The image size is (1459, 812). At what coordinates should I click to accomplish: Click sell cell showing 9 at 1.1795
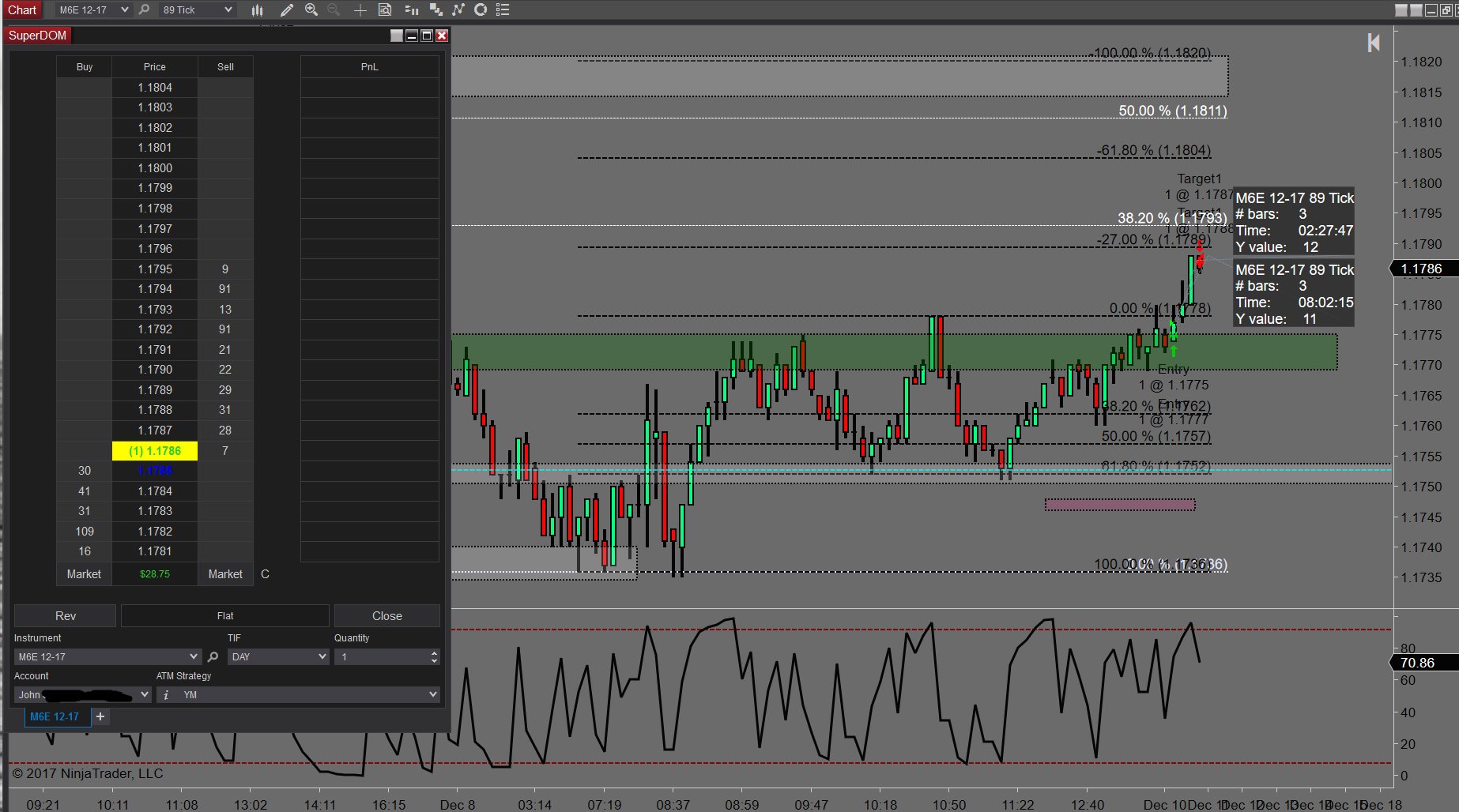pos(225,269)
